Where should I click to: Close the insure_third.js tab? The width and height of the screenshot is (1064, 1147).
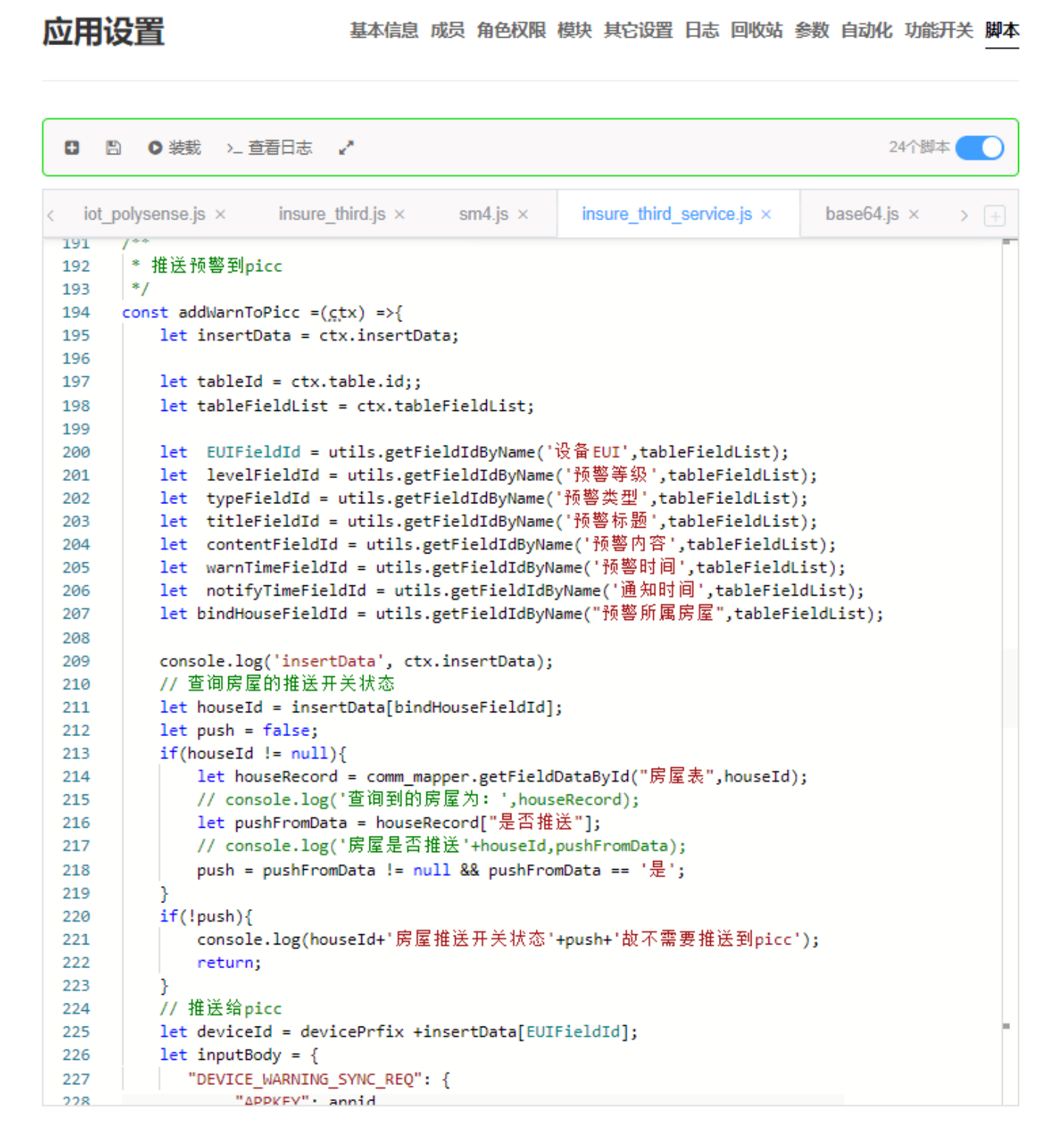pos(400,214)
